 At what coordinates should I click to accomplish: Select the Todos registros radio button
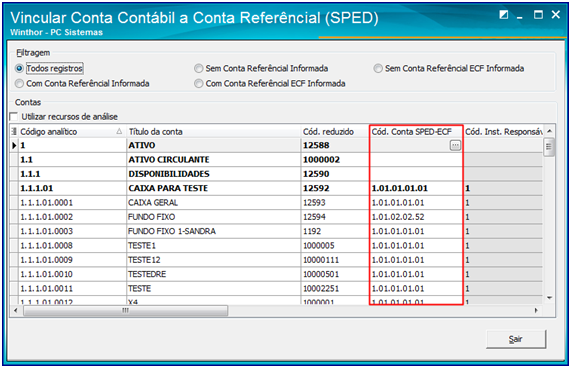[x=19, y=68]
